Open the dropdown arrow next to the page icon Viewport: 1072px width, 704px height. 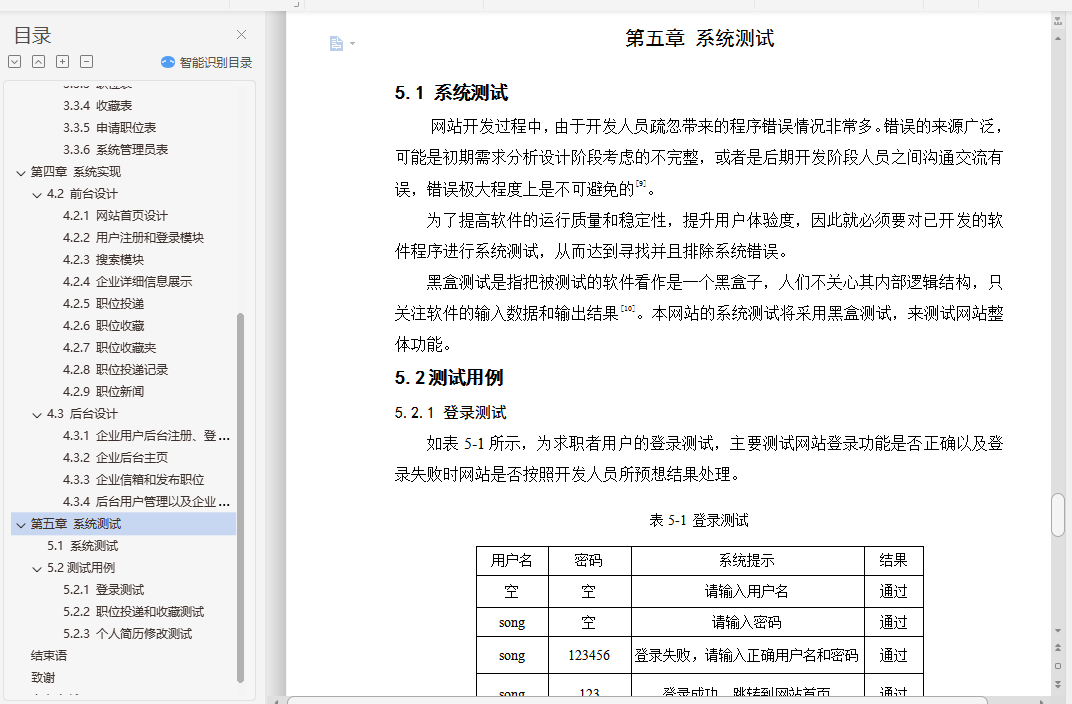353,44
